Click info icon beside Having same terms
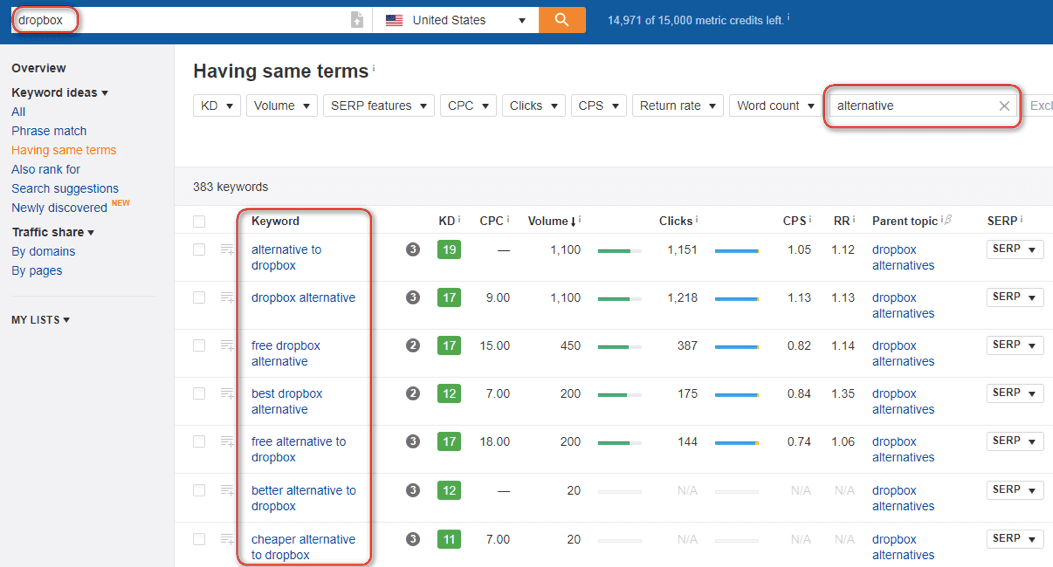 (374, 68)
